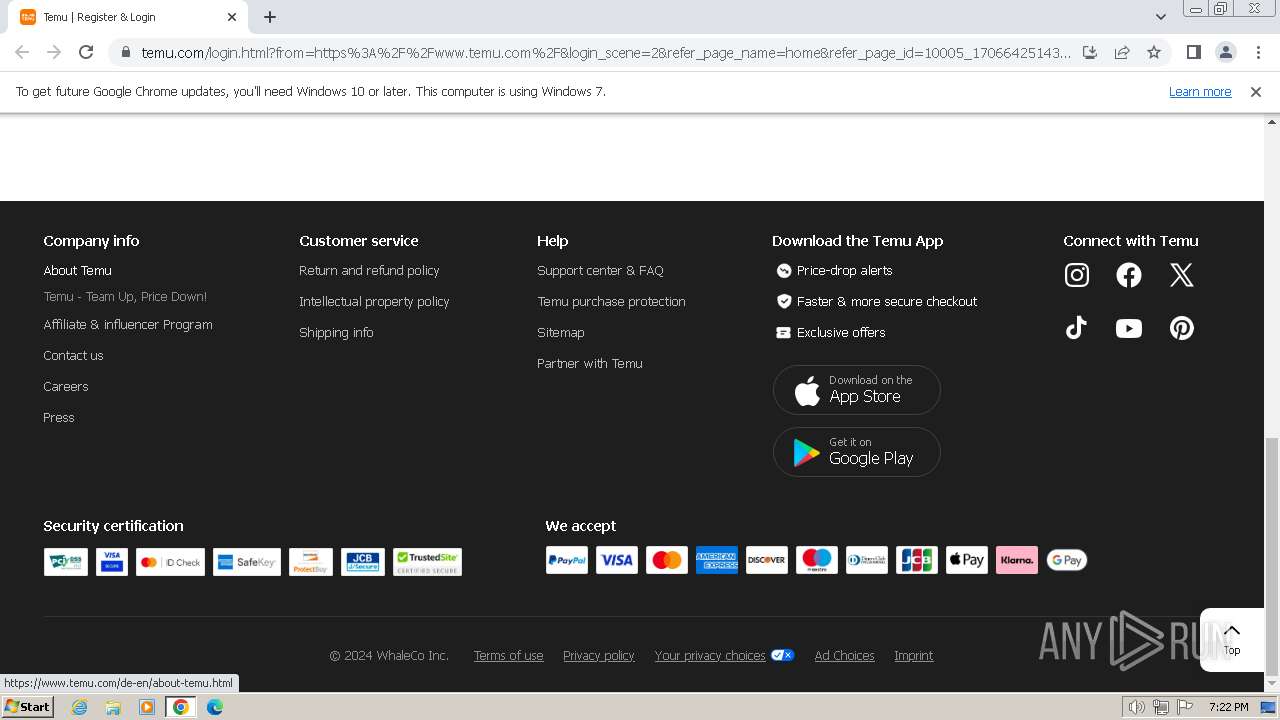
Task: Click the Maestro payment icon
Action: point(817,560)
